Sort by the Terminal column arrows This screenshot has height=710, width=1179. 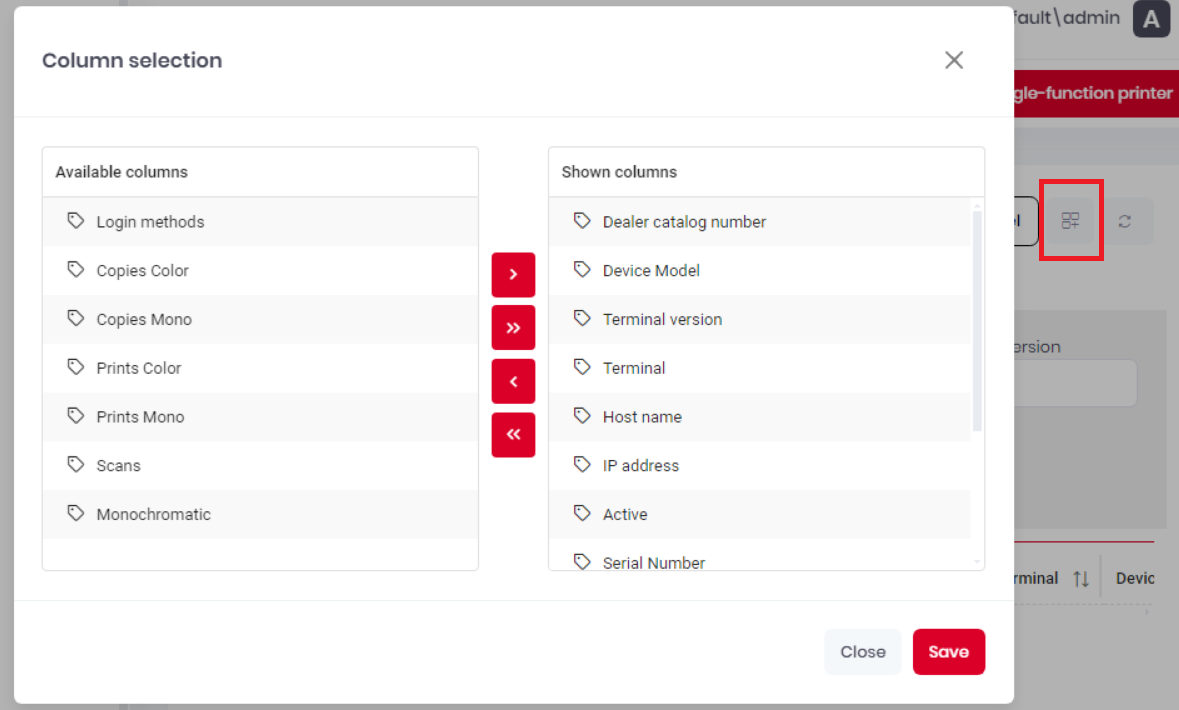pyautogui.click(x=1080, y=578)
